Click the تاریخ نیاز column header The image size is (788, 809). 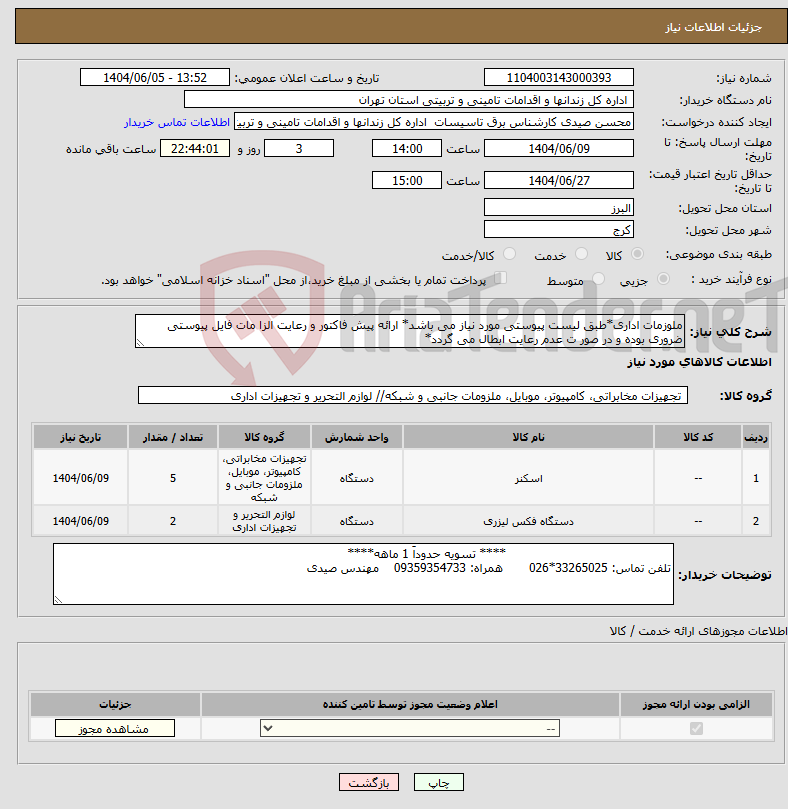coord(81,437)
